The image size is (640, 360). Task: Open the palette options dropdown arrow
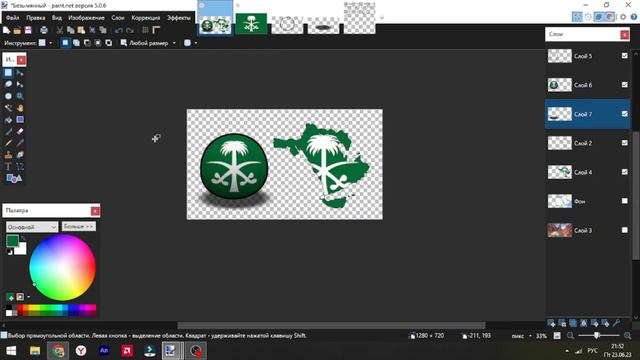[28, 297]
